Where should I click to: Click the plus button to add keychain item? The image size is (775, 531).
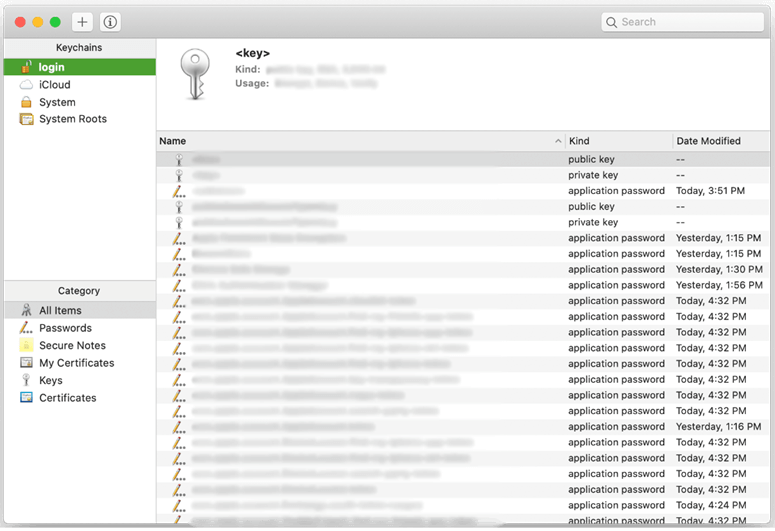pyautogui.click(x=82, y=22)
